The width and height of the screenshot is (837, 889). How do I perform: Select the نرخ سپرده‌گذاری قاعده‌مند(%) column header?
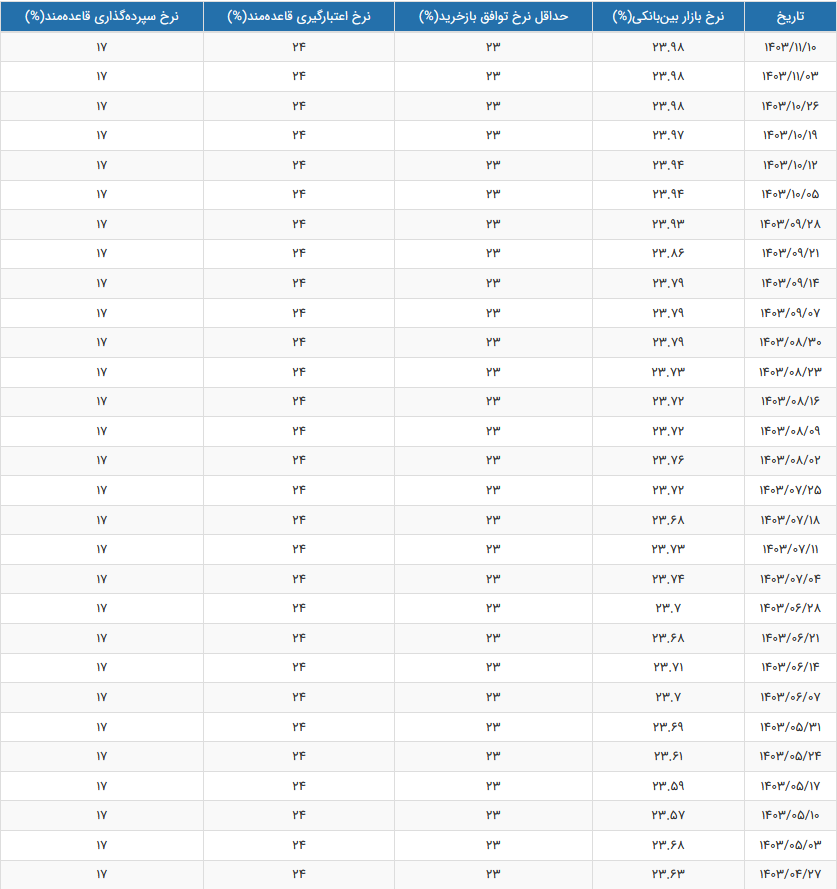[101, 17]
